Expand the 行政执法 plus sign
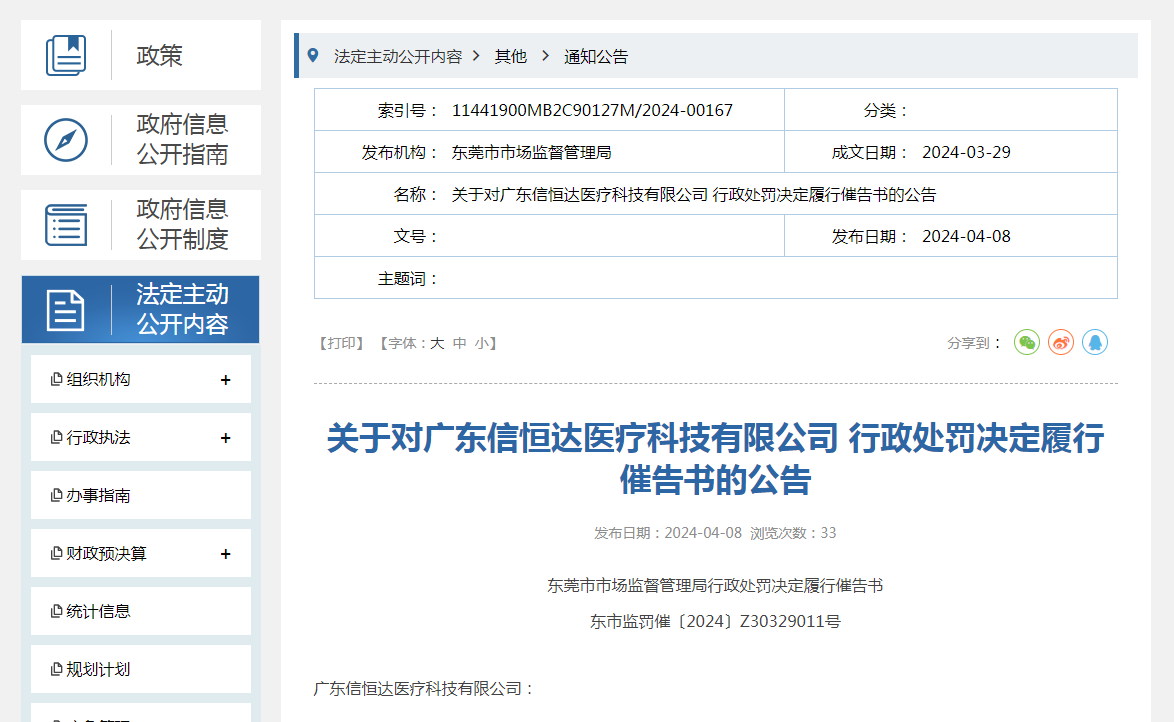Viewport: 1174px width, 722px height. pos(225,437)
